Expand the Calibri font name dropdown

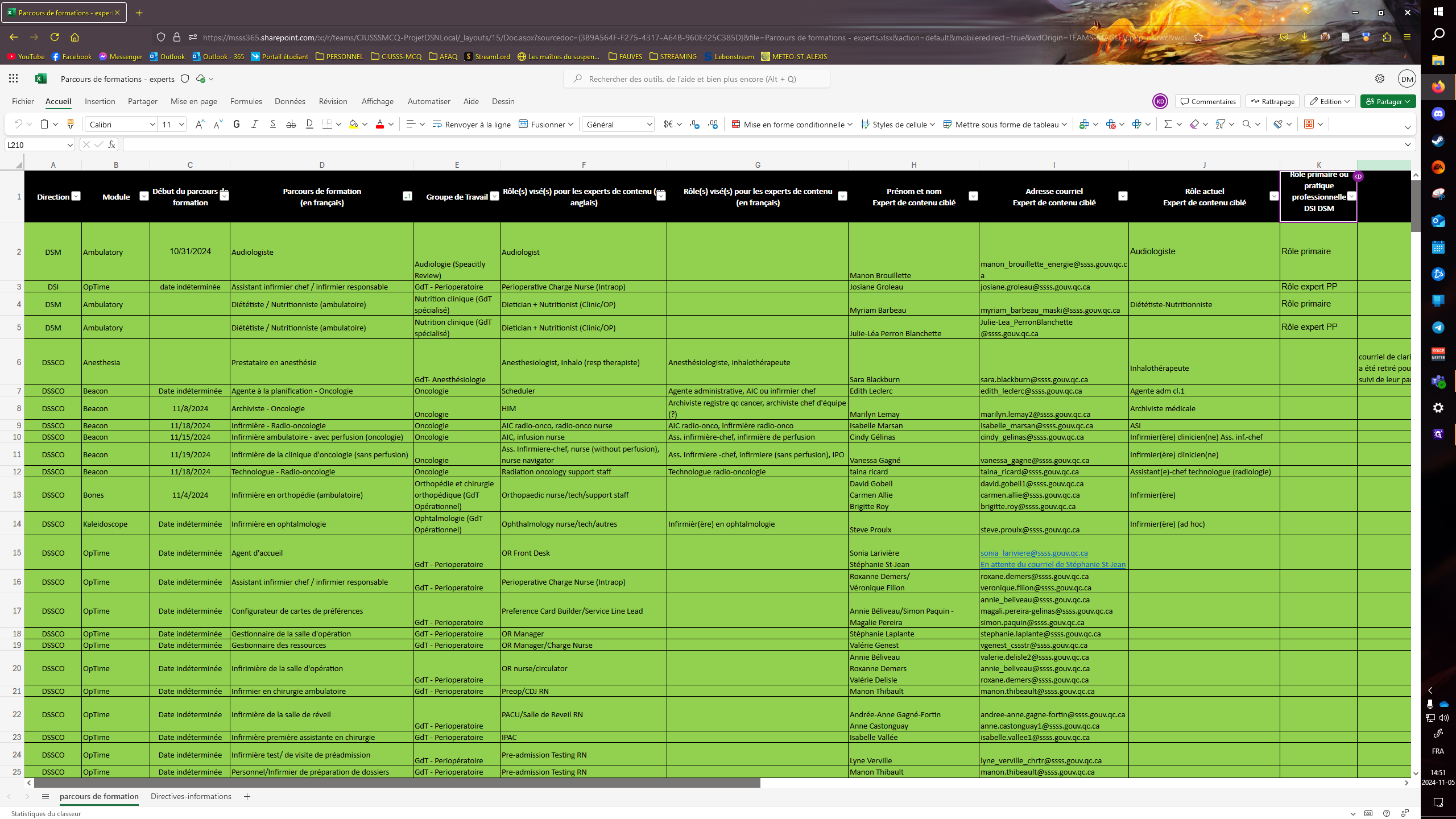pos(152,124)
